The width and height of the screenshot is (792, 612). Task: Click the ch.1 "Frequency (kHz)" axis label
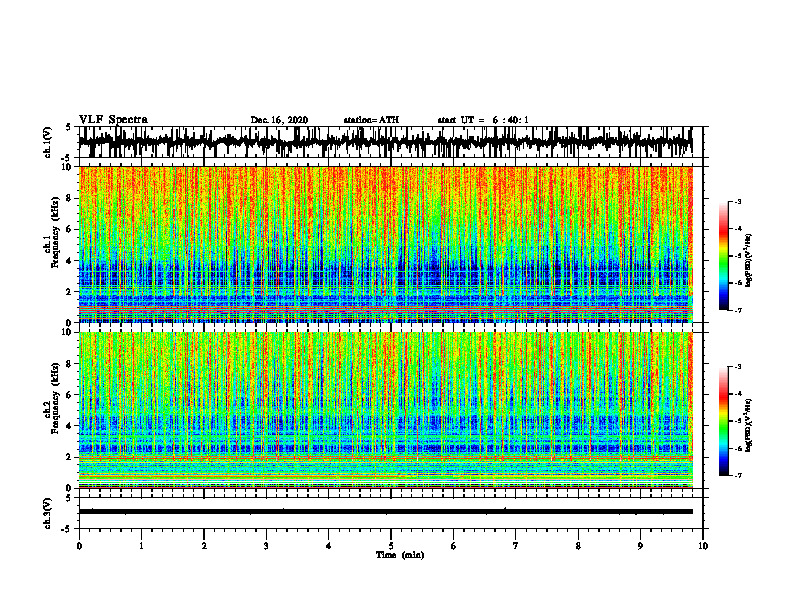[x=55, y=233]
